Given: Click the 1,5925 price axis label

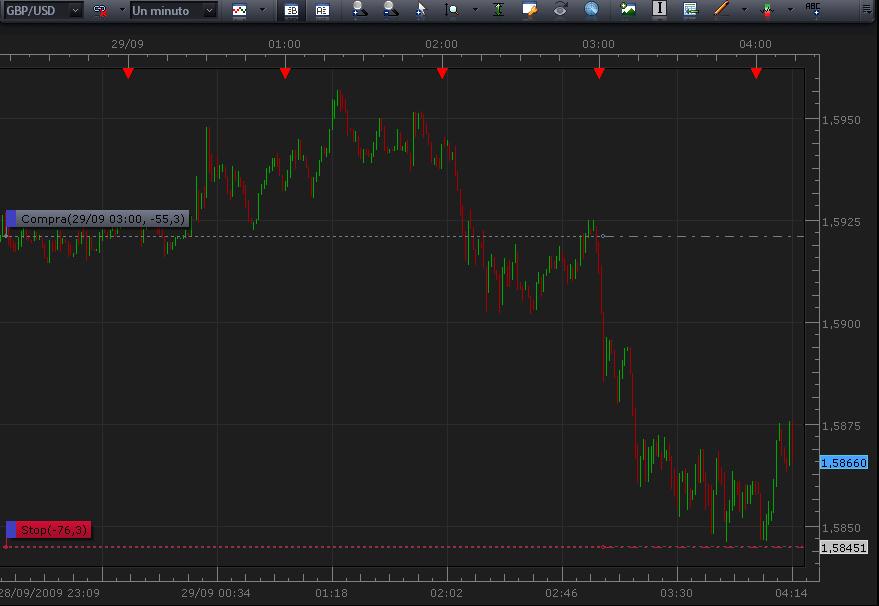Looking at the screenshot, I should pos(841,222).
